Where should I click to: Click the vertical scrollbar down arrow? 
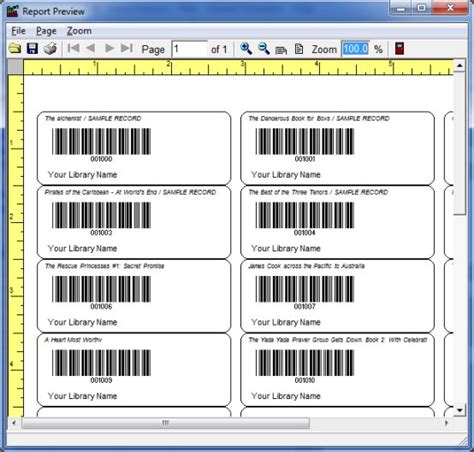(x=460, y=410)
